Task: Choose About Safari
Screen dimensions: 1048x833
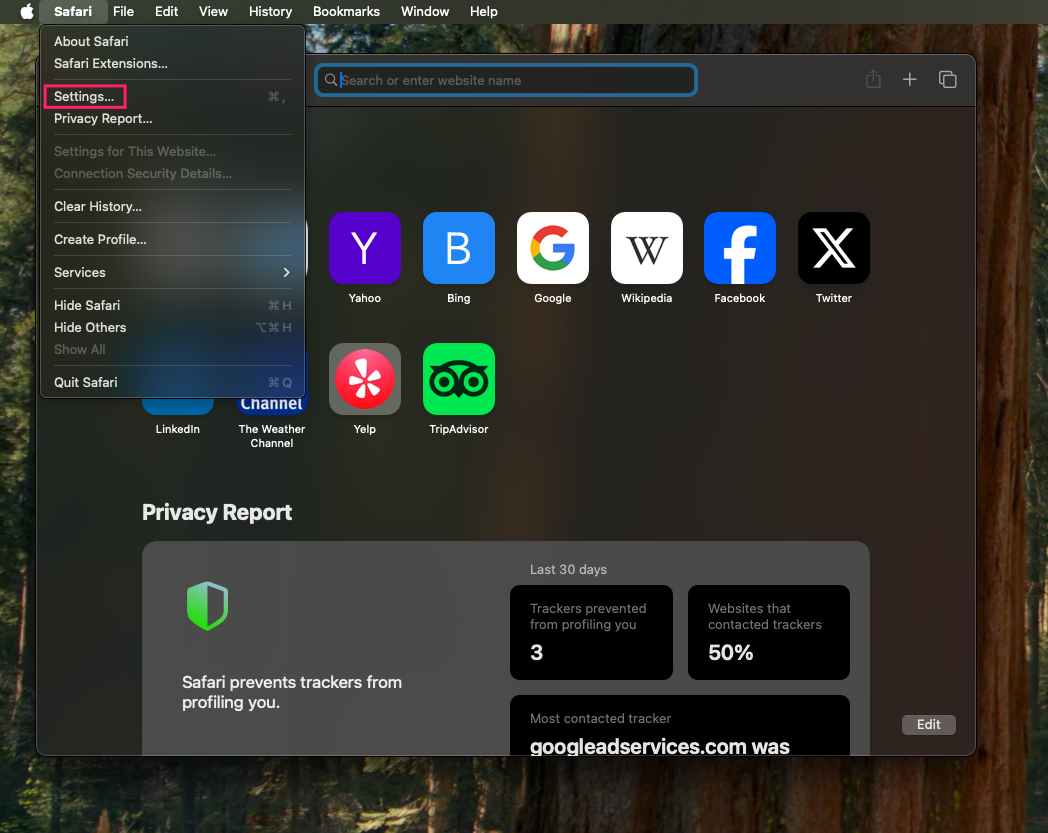Action: 172,41
